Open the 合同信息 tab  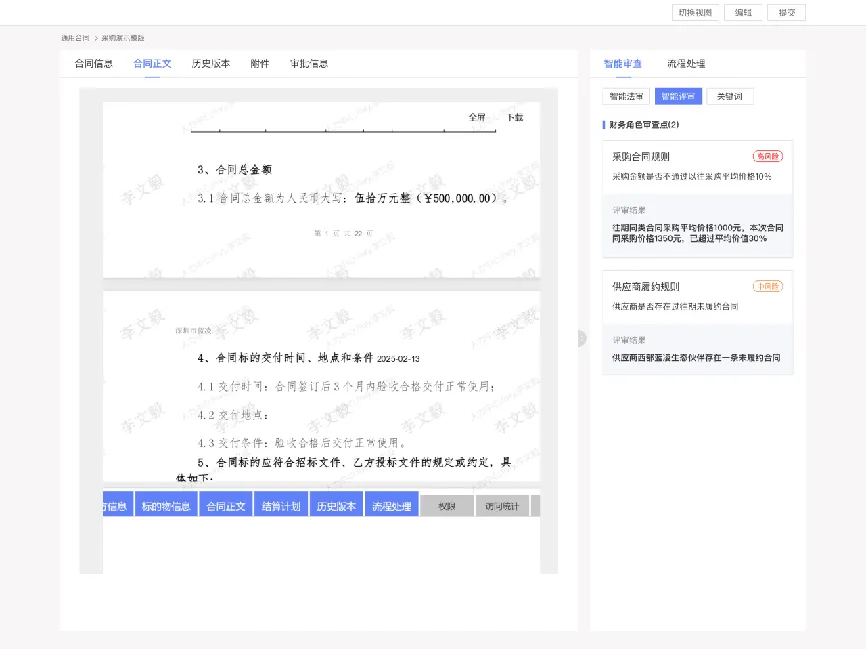(x=93, y=64)
